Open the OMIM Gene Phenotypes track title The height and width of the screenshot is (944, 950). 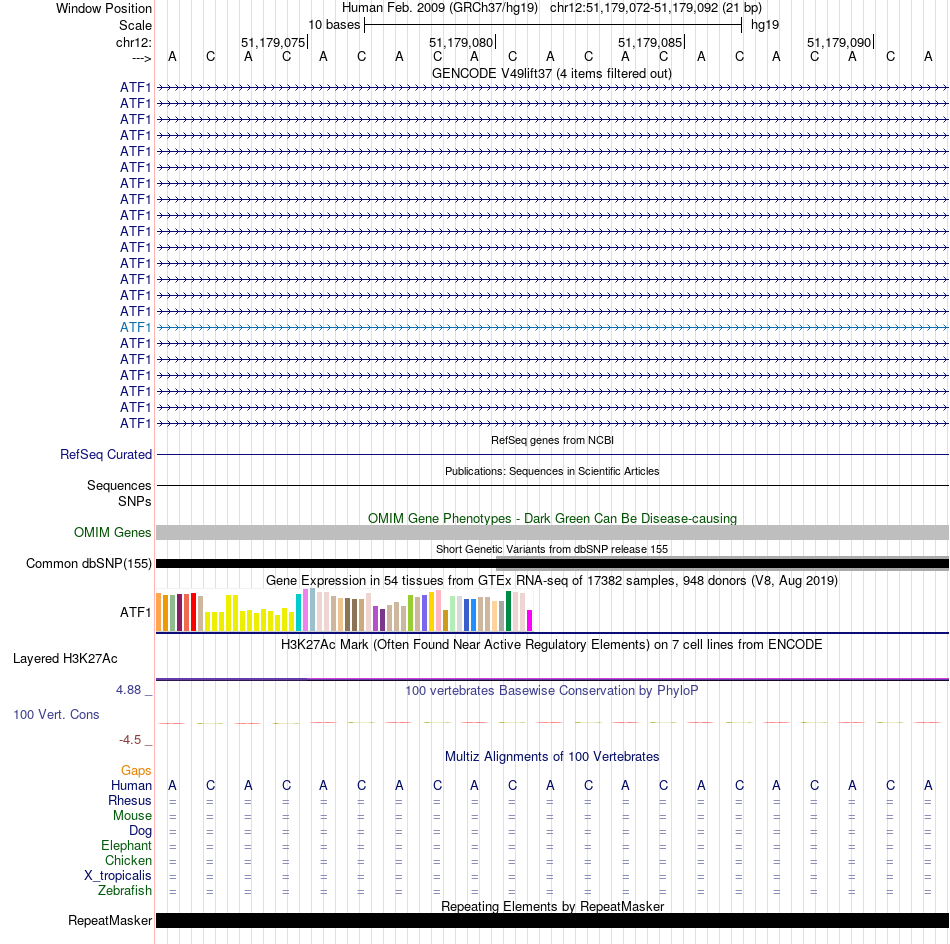tap(552, 519)
